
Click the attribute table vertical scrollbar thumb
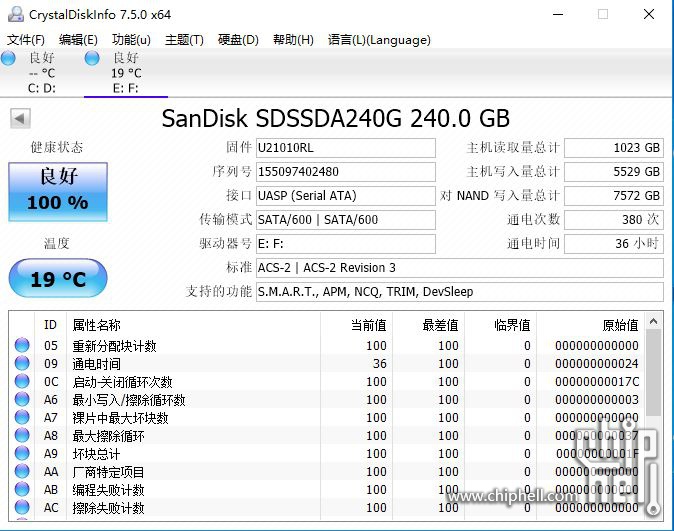pos(653,373)
